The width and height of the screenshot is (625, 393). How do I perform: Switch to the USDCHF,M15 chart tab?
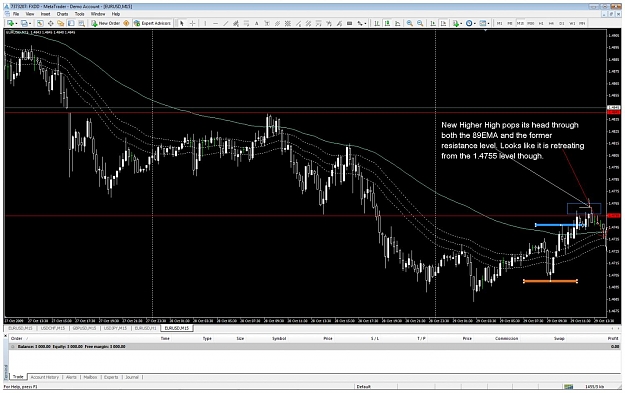(53, 328)
